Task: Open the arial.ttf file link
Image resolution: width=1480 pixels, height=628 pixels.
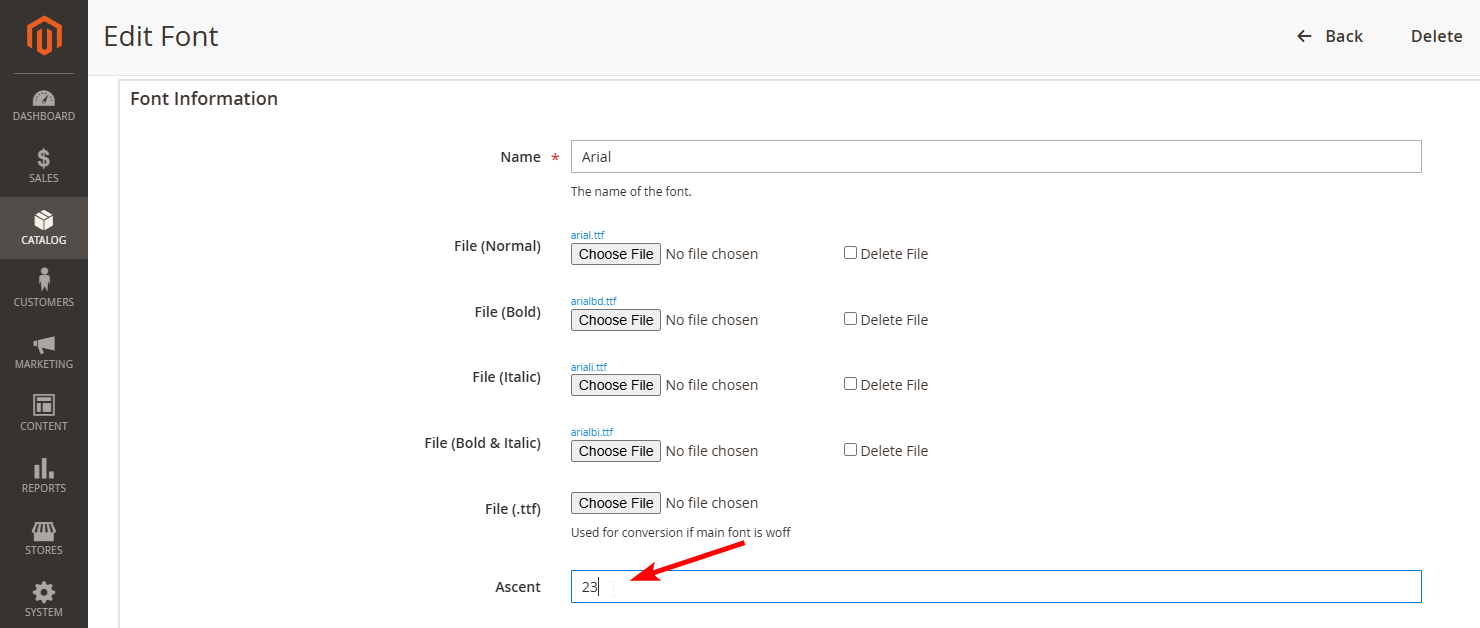Action: click(587, 235)
